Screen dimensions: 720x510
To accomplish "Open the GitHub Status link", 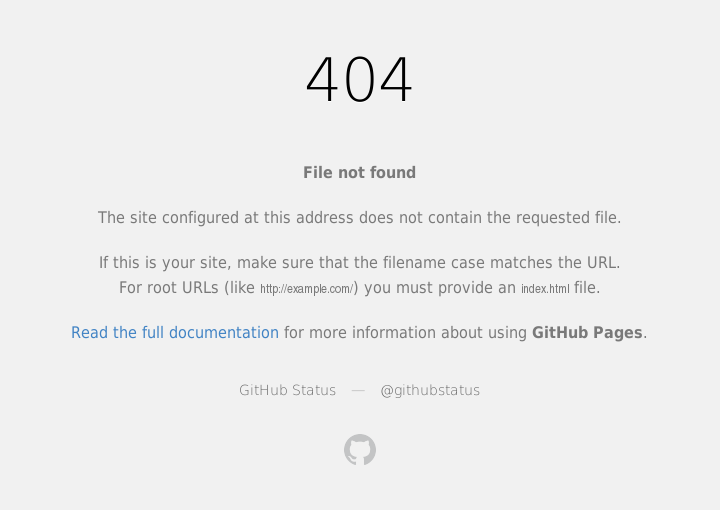I will [x=287, y=391].
